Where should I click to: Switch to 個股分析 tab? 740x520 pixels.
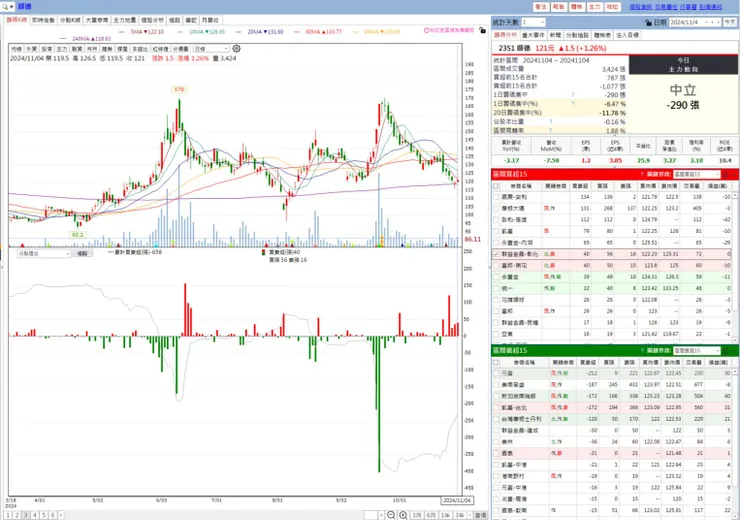[152, 20]
